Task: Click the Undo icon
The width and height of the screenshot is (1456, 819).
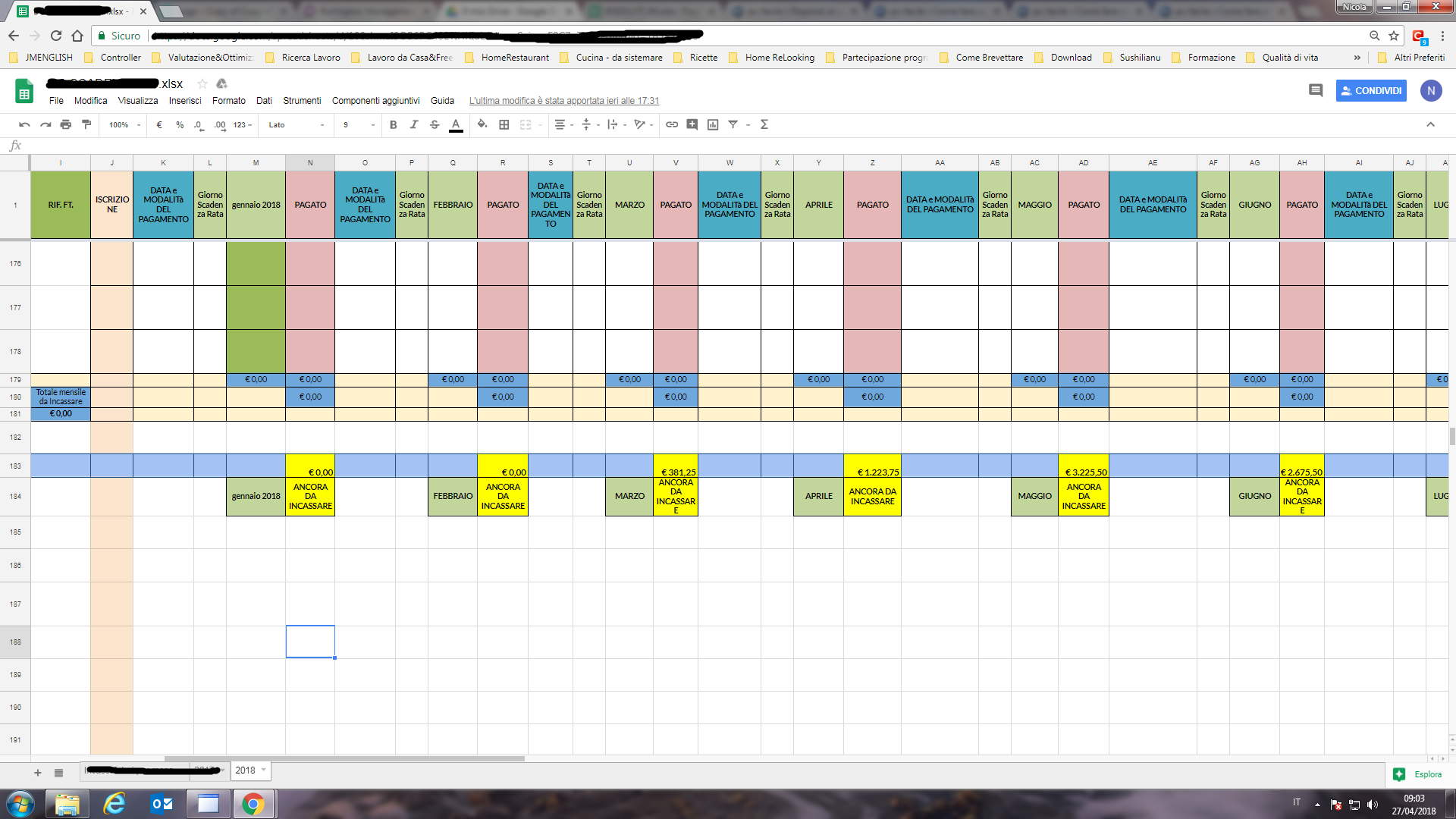Action: (24, 124)
